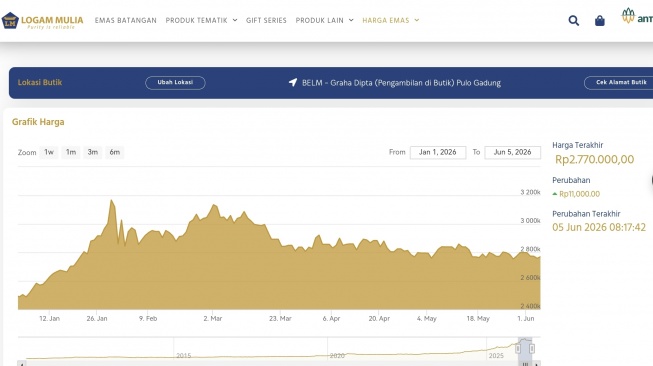Select the 1w zoom range
Image resolution: width=653 pixels, height=366 pixels.
(49, 152)
